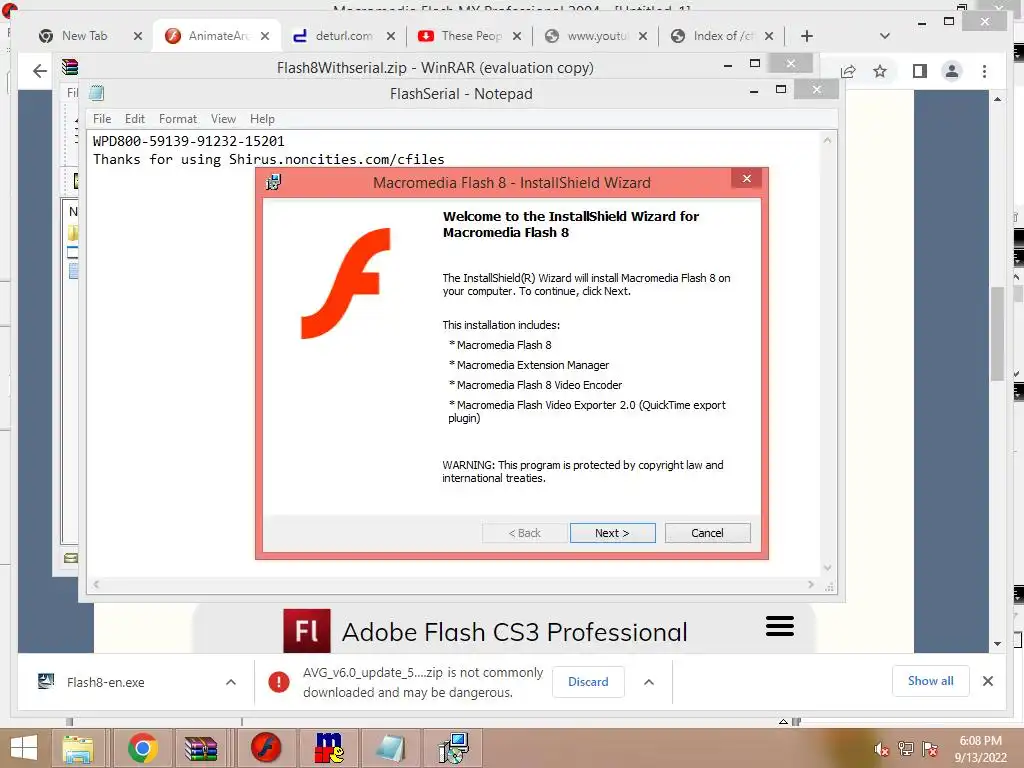Click the Notepad horizontal scrollbar right arrow

[811, 584]
